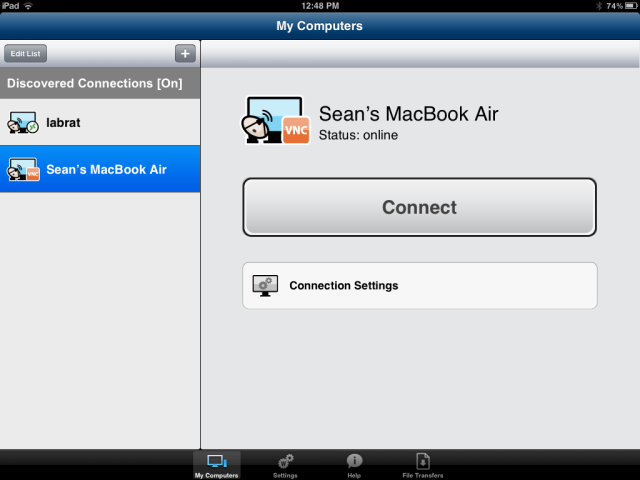Click the "Status: online" text
Viewport: 640px width, 480px height.
358,135
